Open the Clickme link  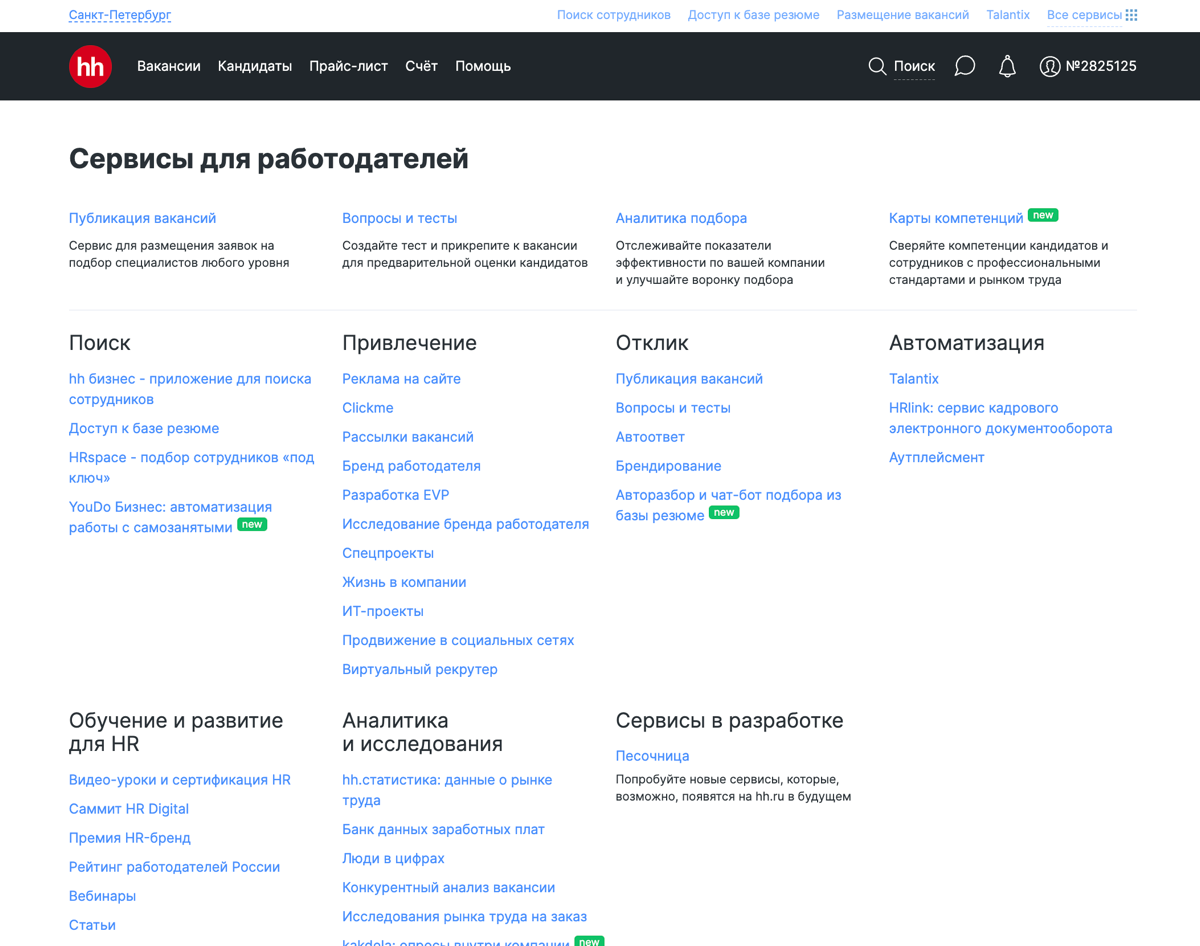(367, 408)
